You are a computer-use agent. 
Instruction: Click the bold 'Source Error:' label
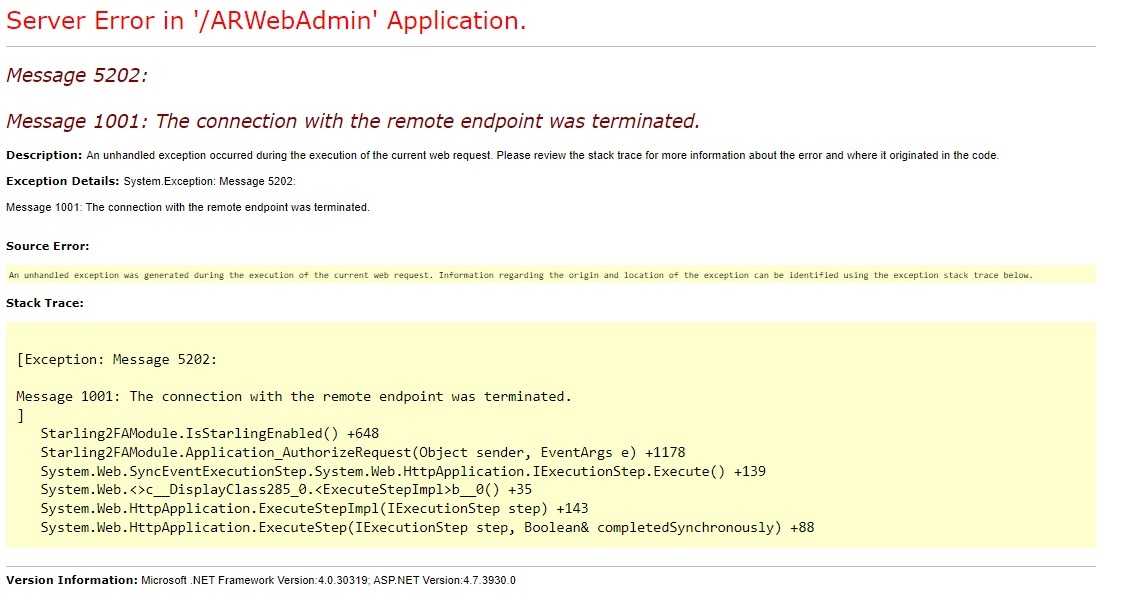tap(46, 245)
